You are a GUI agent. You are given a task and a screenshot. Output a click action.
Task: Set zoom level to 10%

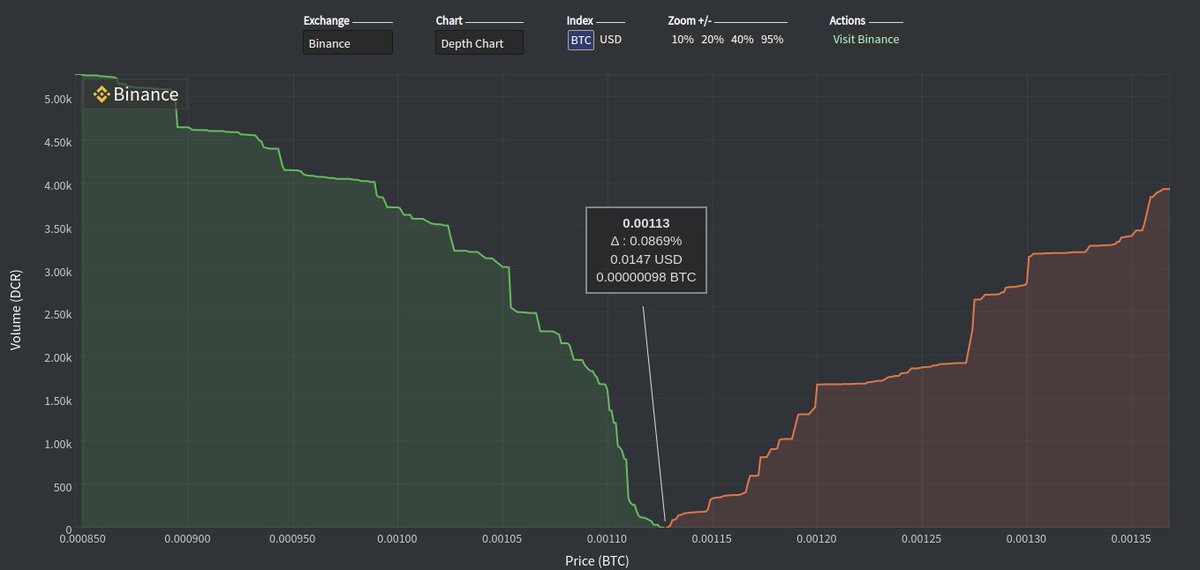[682, 40]
